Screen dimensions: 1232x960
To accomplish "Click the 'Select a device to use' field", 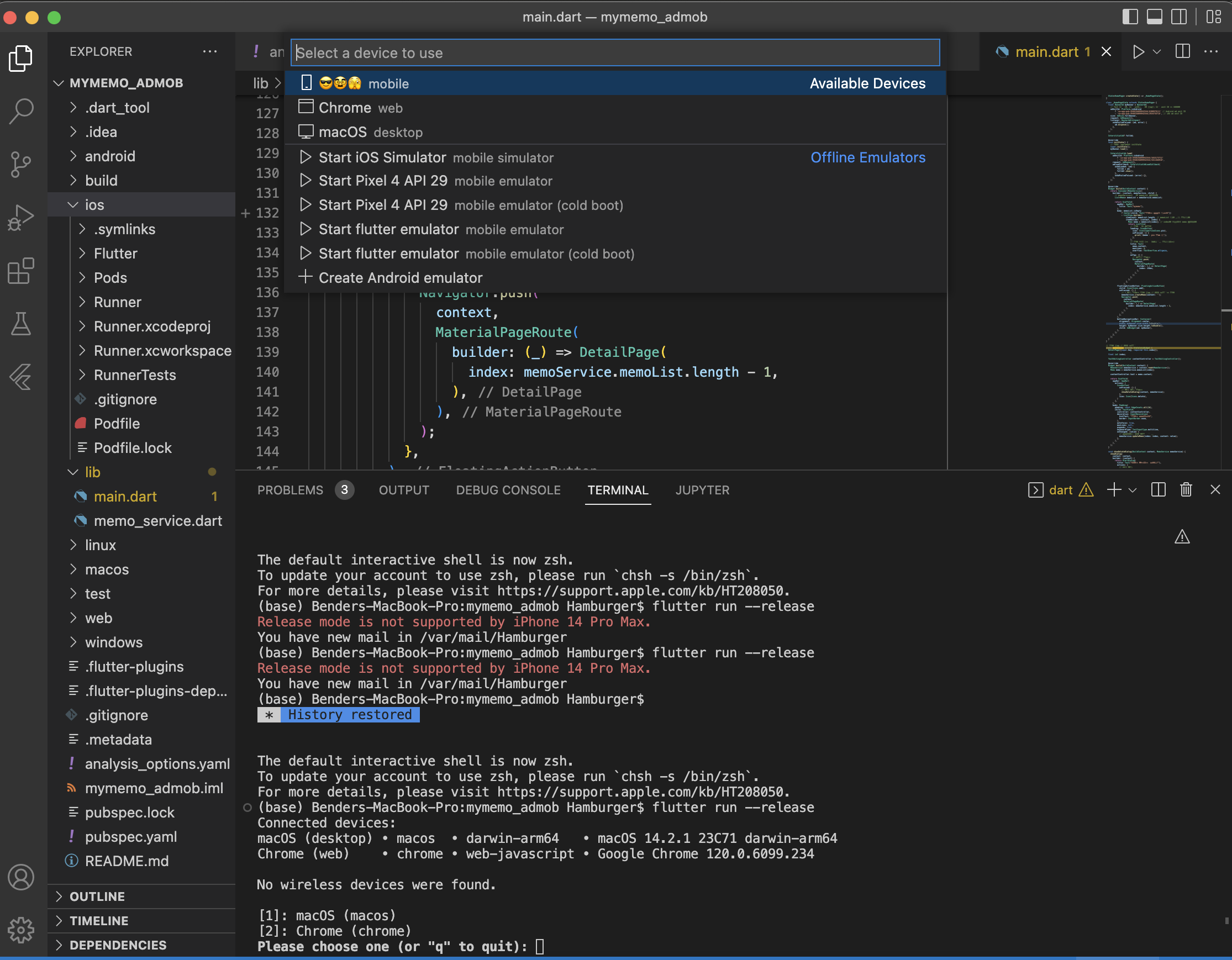I will [615, 52].
